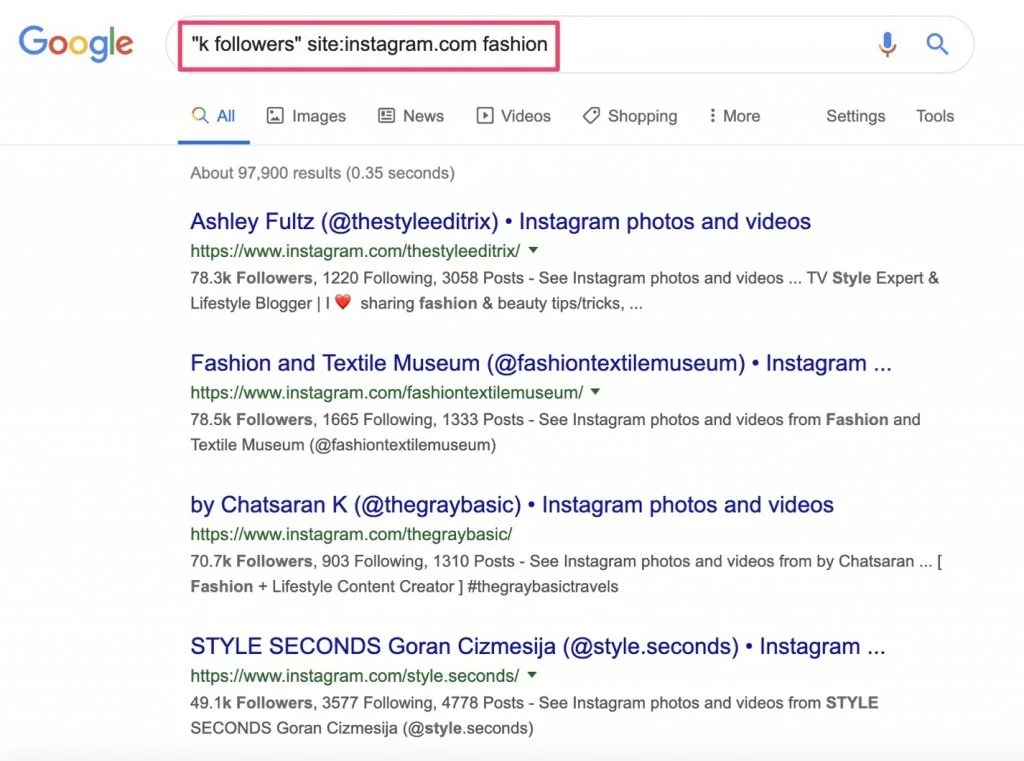Screen dimensions: 1024x761
Task: Click the About 97,900 results text
Action: coord(323,173)
